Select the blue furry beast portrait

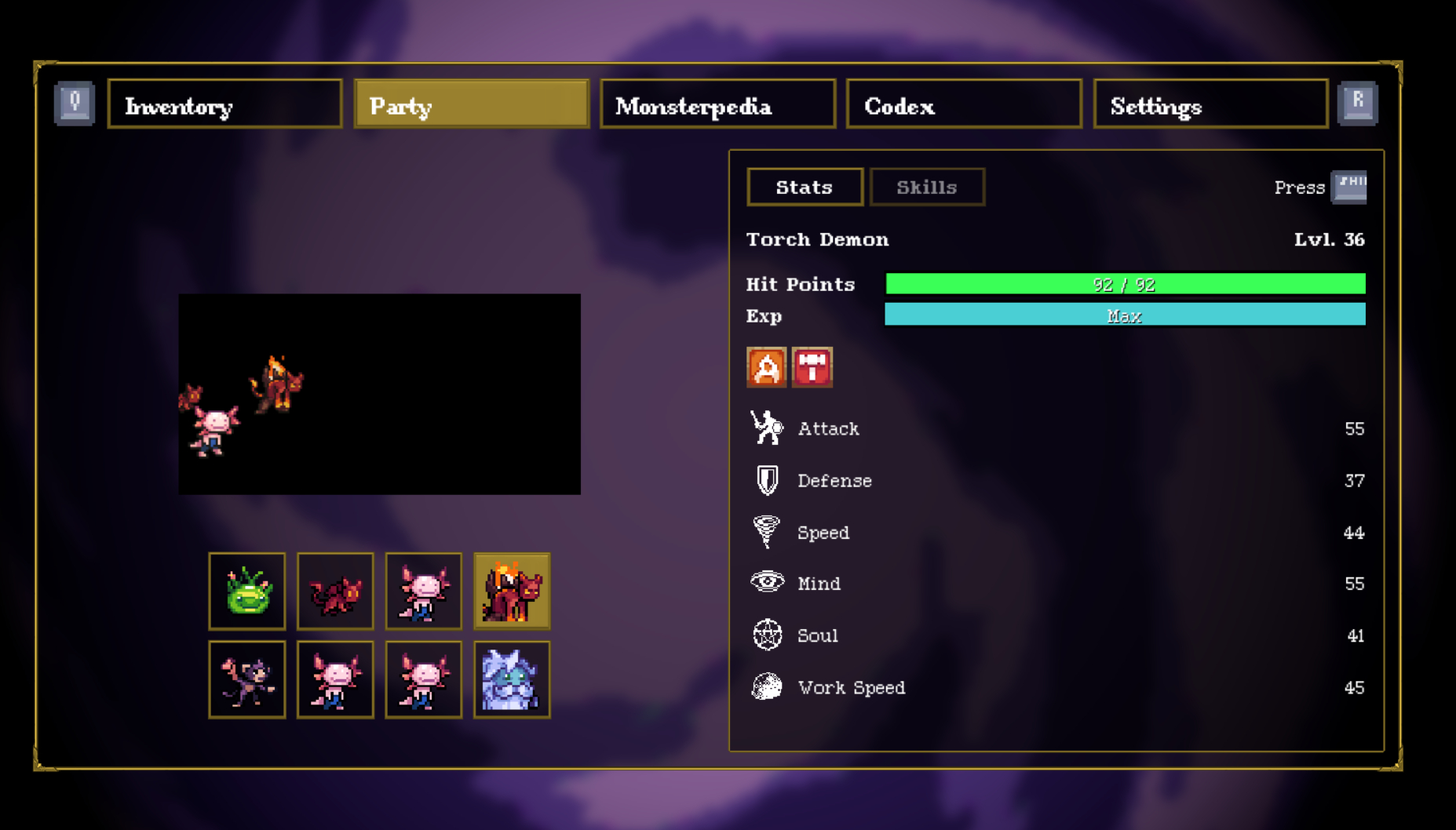point(512,679)
